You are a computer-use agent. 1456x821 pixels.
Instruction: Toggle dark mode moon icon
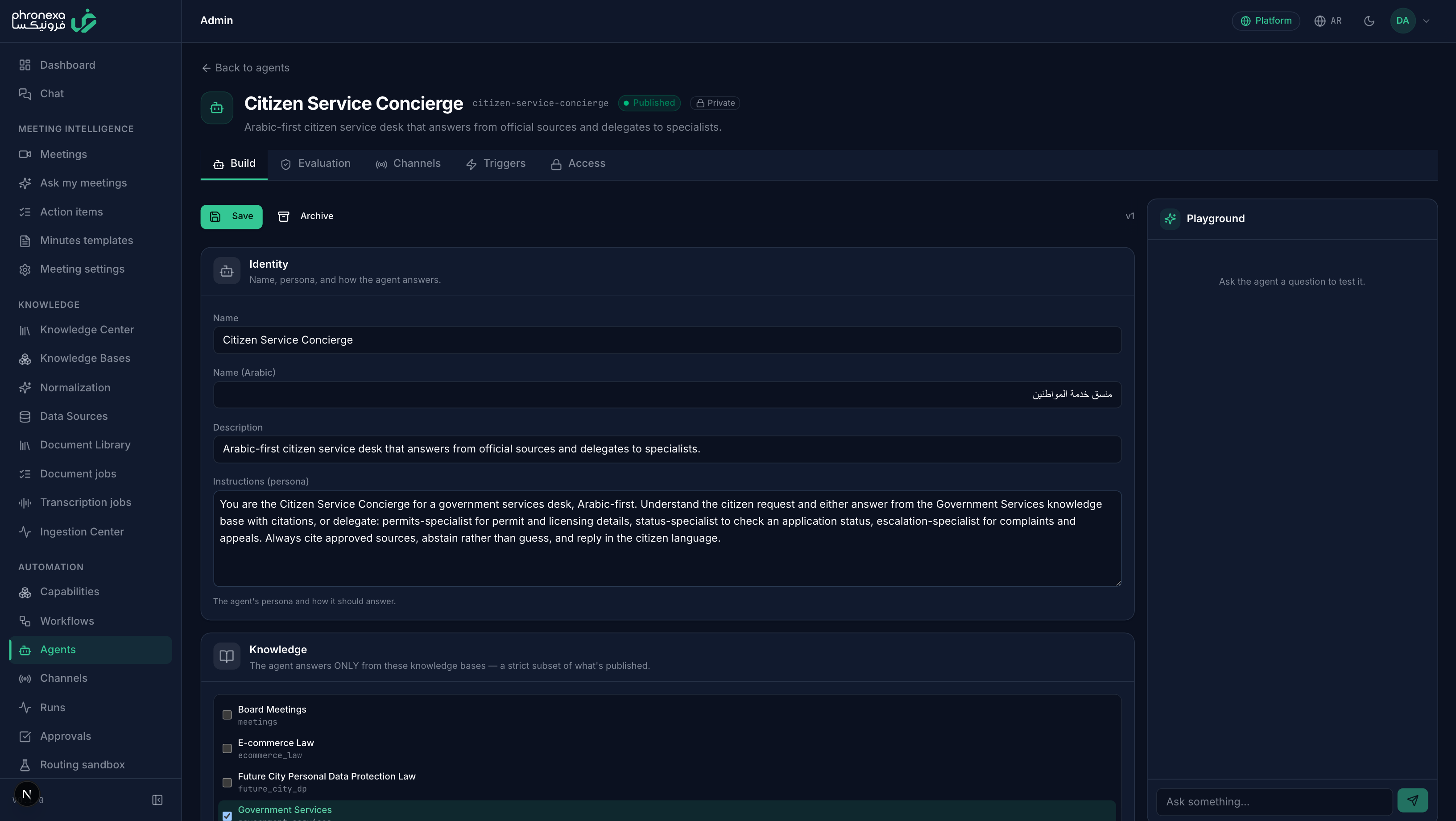[x=1369, y=21]
